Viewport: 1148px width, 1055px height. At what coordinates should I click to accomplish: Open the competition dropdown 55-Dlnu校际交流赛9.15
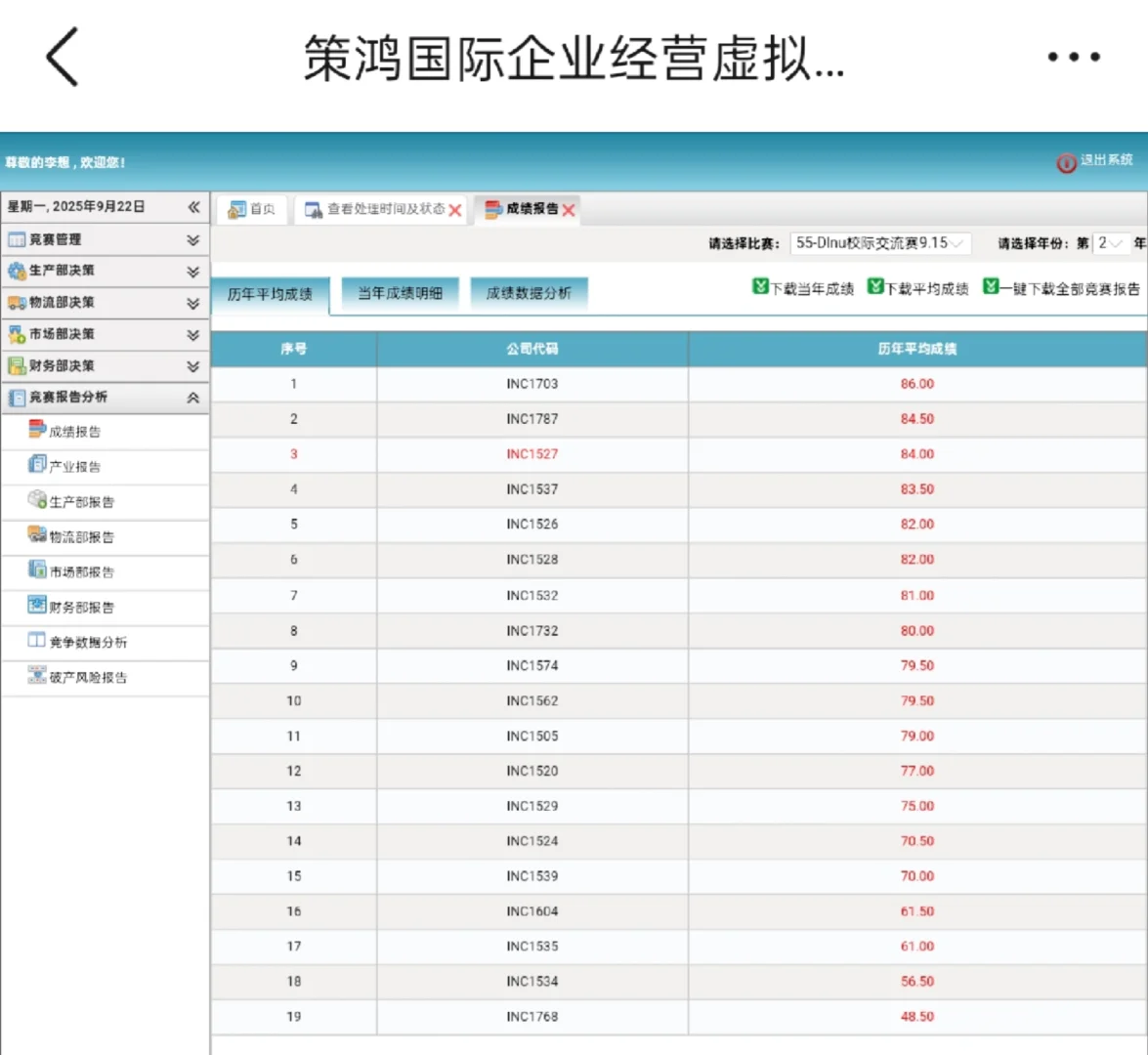coord(880,243)
